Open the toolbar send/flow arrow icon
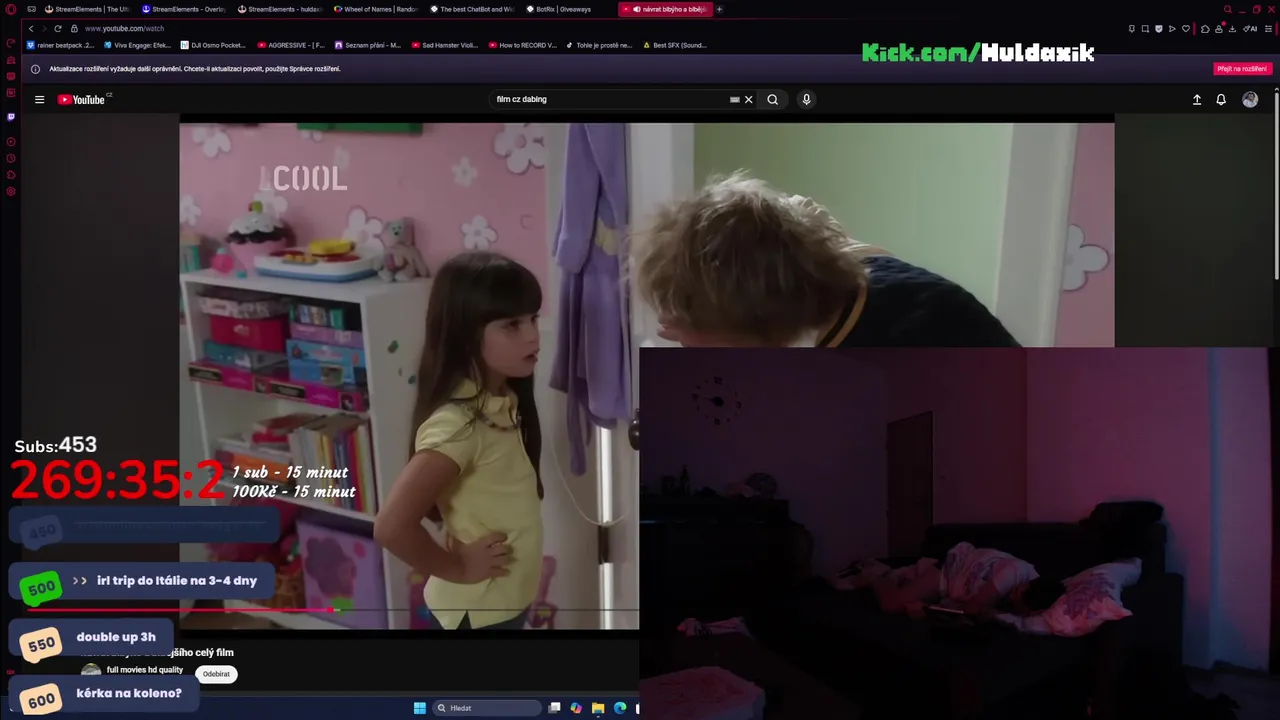Screen dimensions: 1280x720 pos(1173,28)
